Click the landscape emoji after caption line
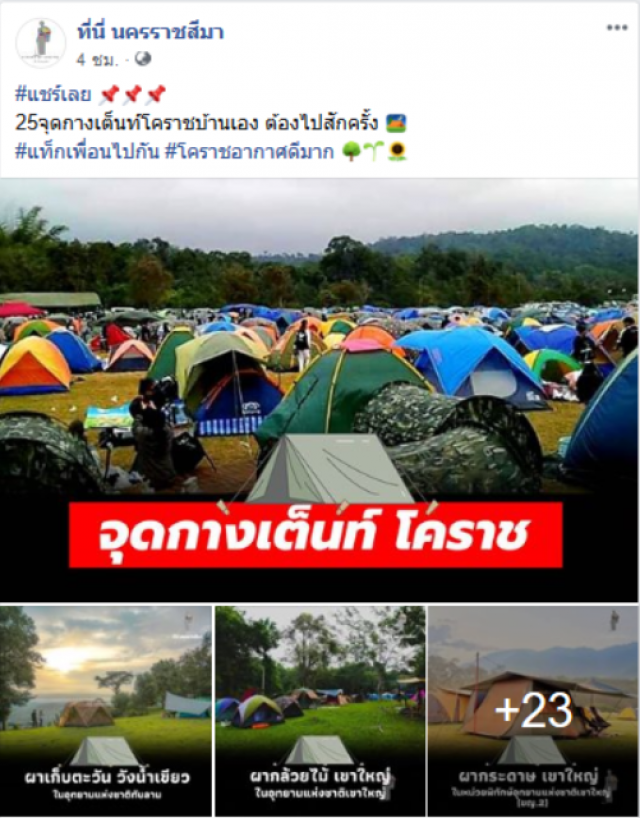Image resolution: width=640 pixels, height=818 pixels. [396, 124]
